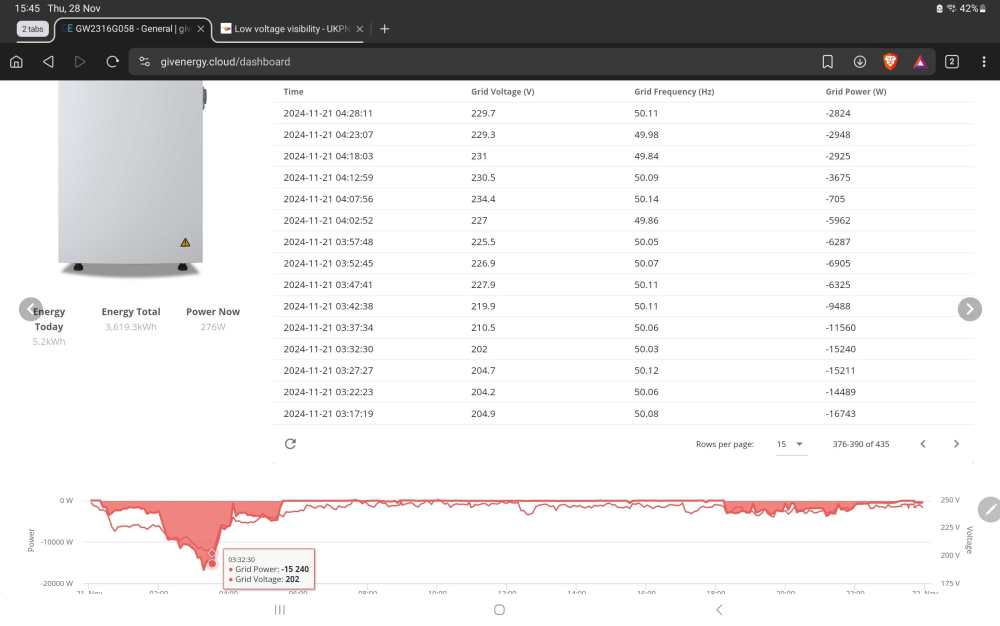Open the downloads icon in the toolbar
This screenshot has height=626, width=1000.
(x=860, y=62)
